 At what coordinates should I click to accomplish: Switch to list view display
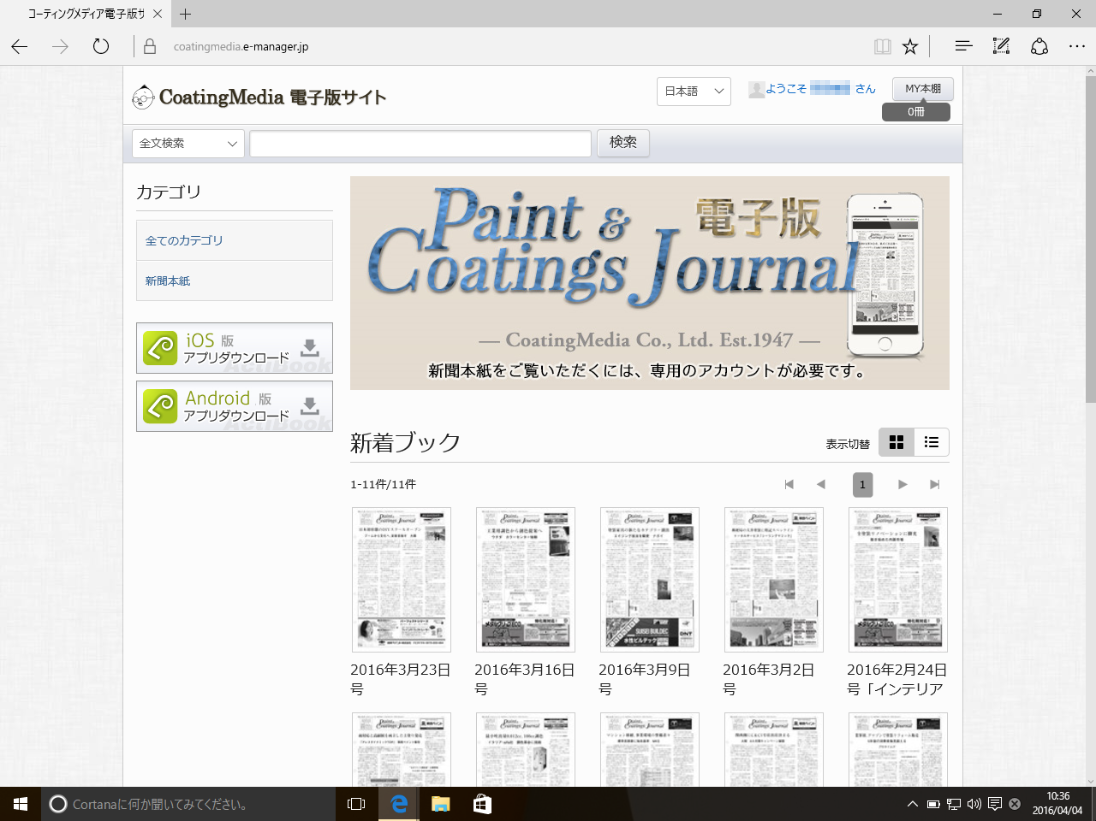pos(931,442)
